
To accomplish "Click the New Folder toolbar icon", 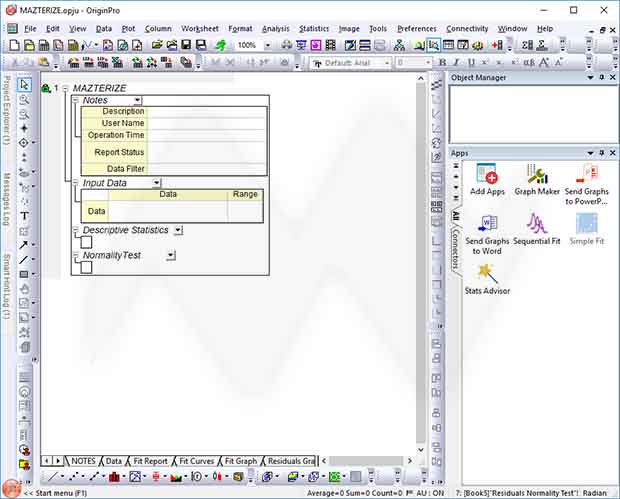I will (x=29, y=45).
